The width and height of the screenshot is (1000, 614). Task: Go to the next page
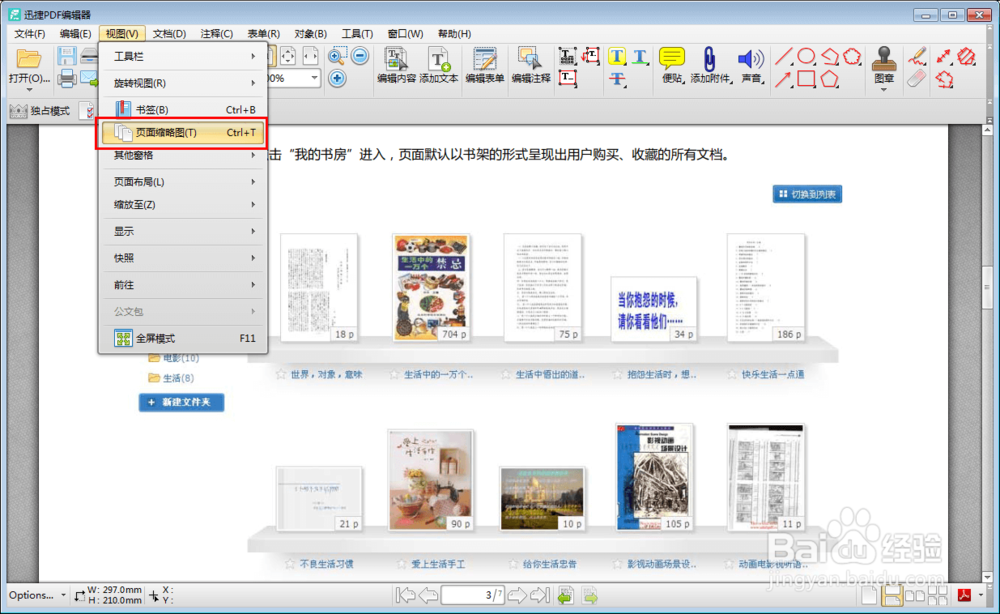pos(517,596)
